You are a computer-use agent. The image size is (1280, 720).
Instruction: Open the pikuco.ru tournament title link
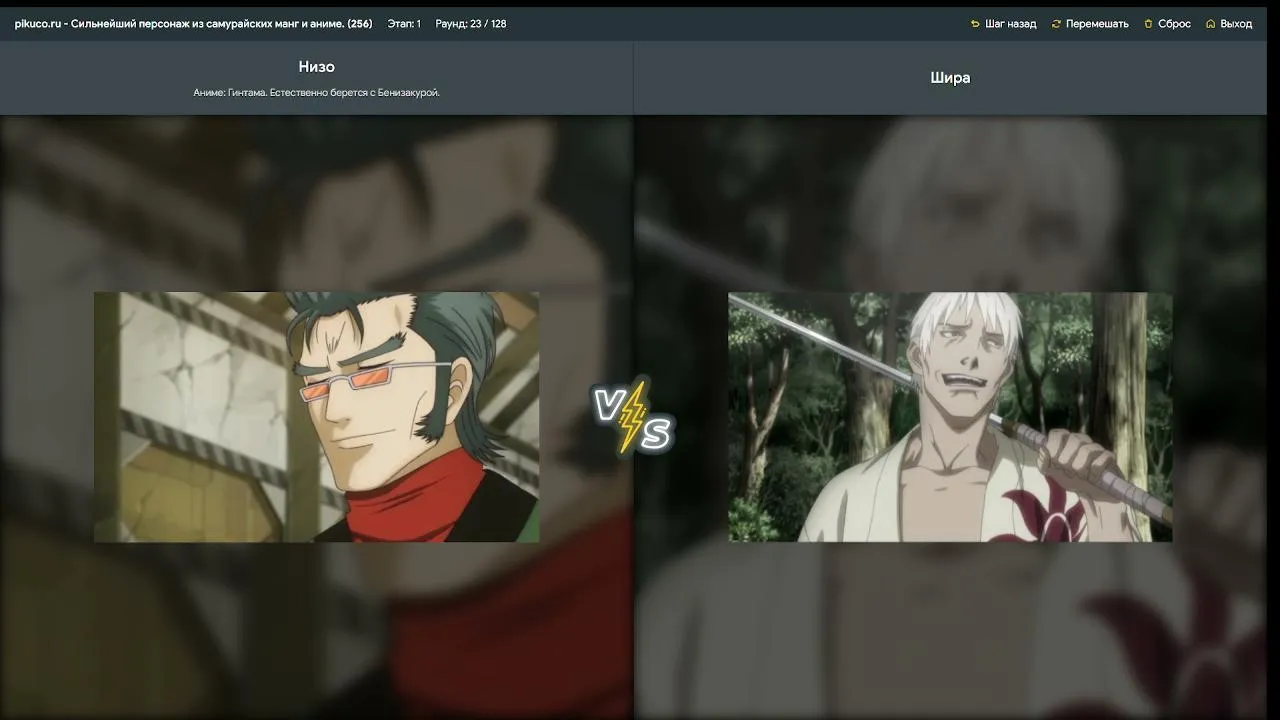click(x=193, y=24)
